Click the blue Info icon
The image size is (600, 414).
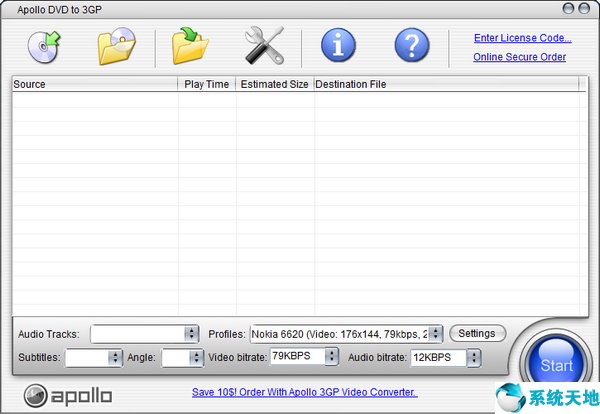pyautogui.click(x=338, y=47)
